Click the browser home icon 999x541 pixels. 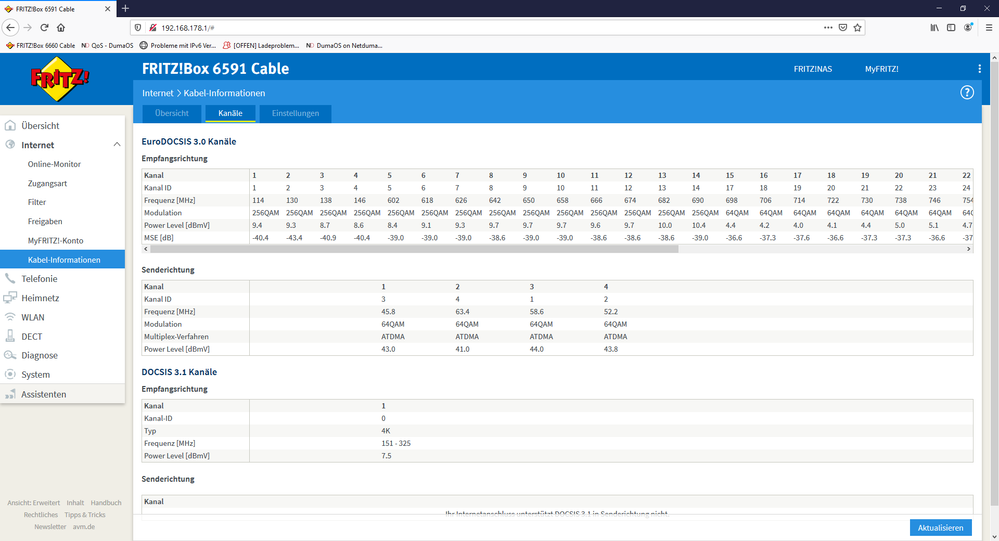click(61, 27)
